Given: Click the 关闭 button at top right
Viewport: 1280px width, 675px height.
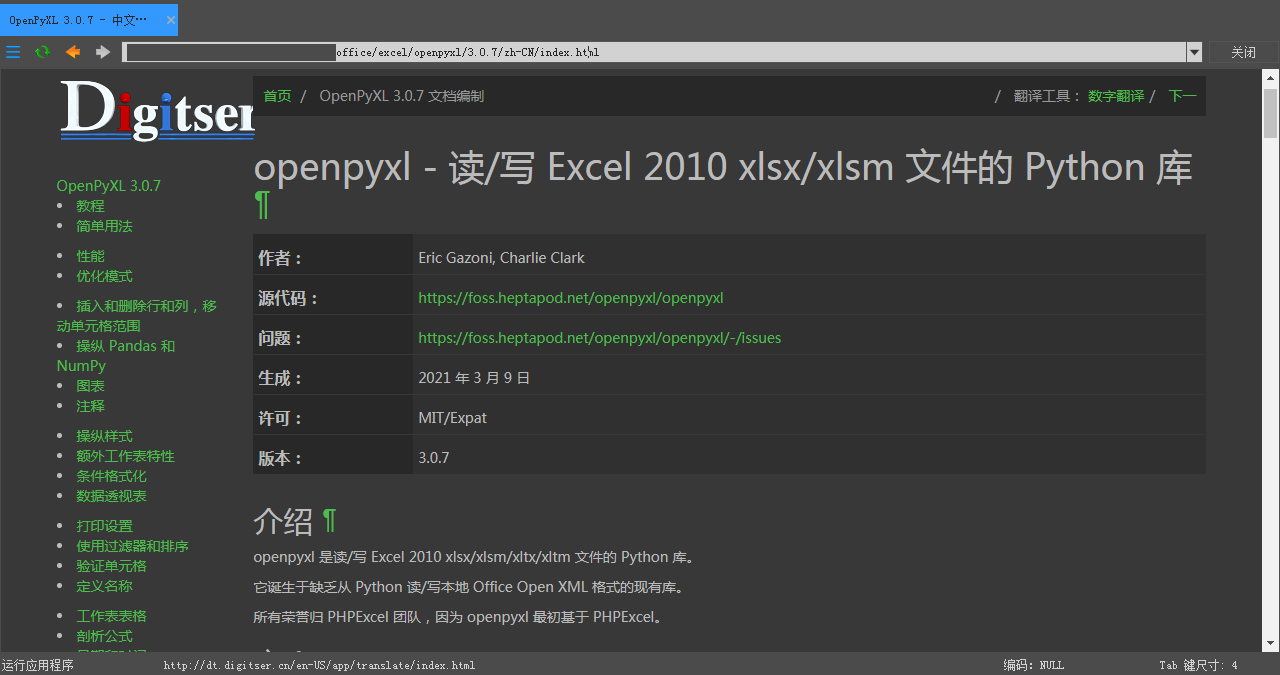Looking at the screenshot, I should [1243, 51].
